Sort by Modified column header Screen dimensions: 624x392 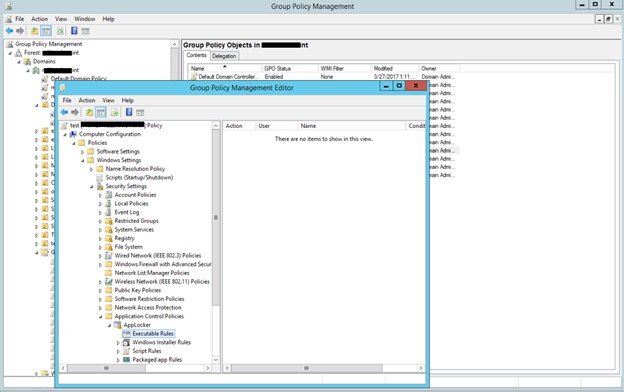(x=395, y=68)
